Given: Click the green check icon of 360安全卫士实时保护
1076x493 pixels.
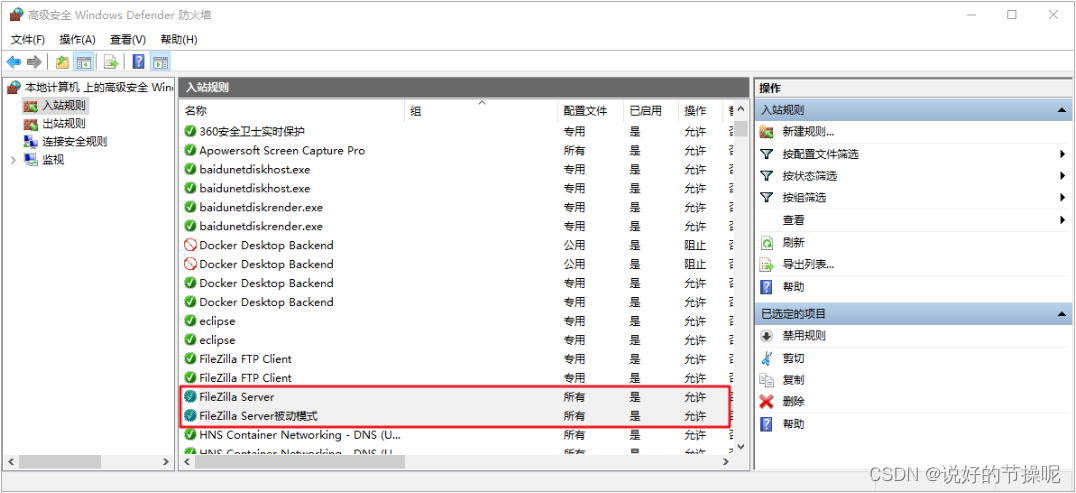Looking at the screenshot, I should (x=190, y=131).
